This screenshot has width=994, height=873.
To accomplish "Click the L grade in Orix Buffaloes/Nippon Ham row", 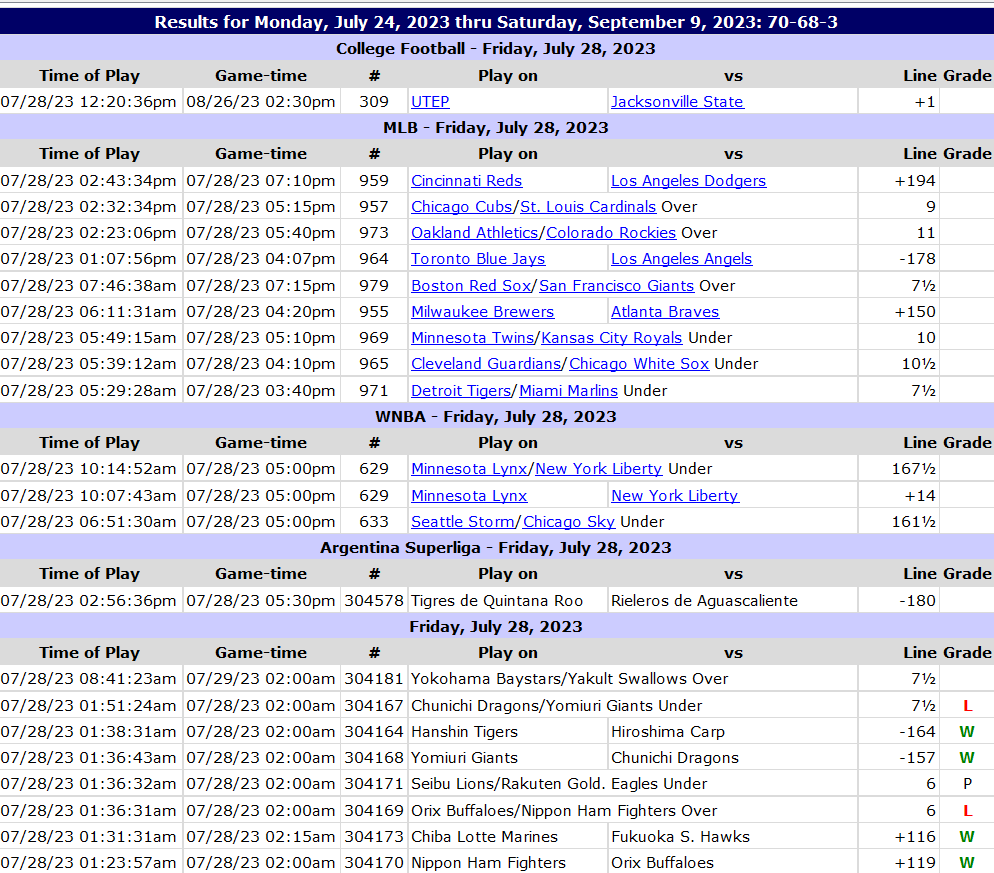I will pyautogui.click(x=967, y=811).
